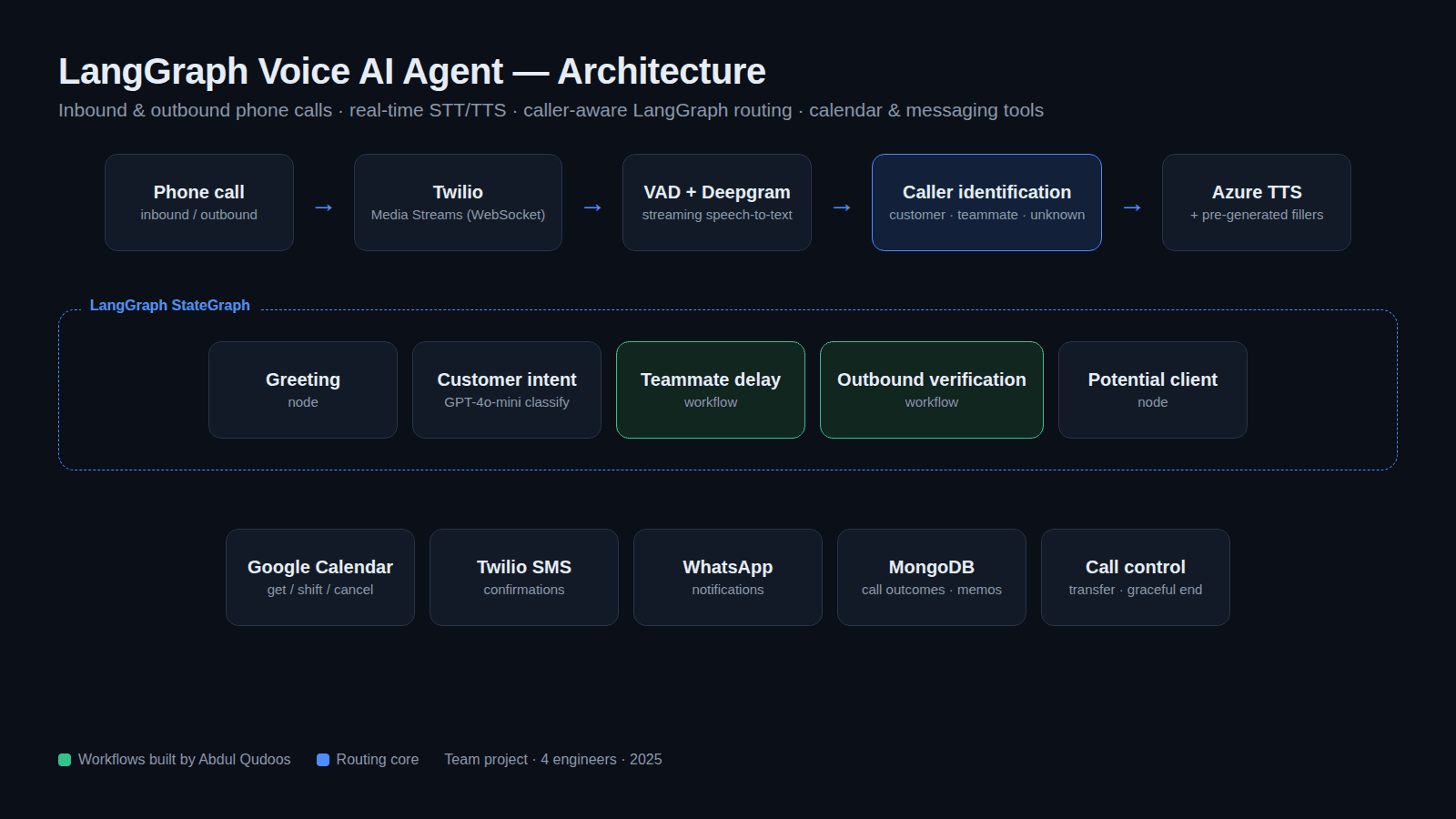The image size is (1456, 819).
Task: Click the 'inbound / outbound' subtitle
Action: tap(198, 215)
